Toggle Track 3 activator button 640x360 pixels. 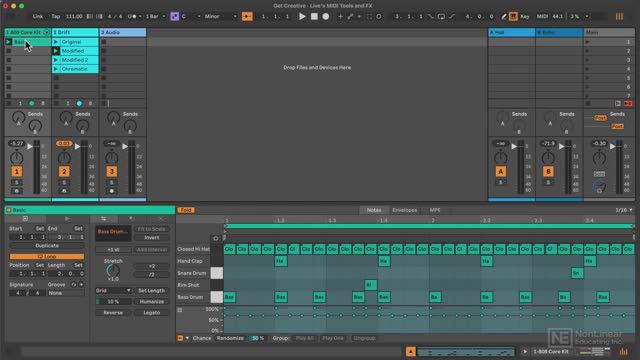click(111, 172)
